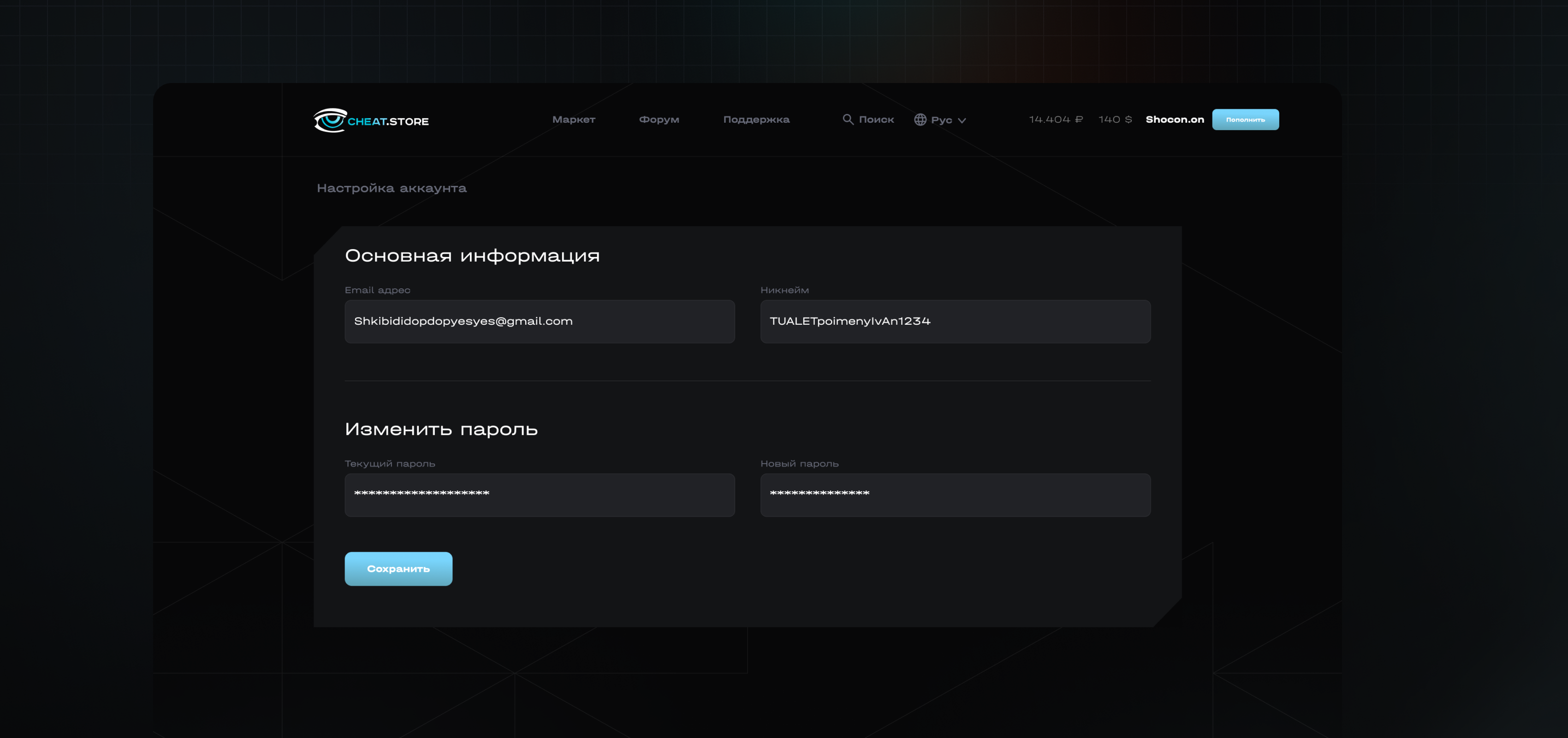Open the Форум menu item
Viewport: 1568px width, 738px height.
click(x=659, y=119)
